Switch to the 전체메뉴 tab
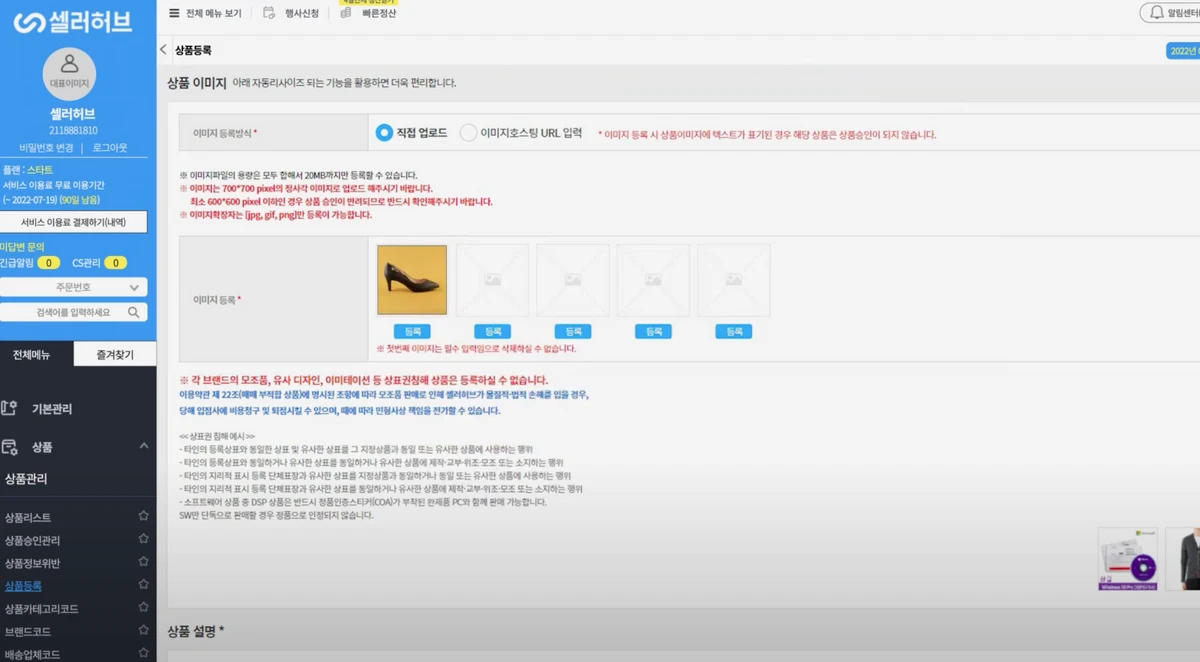This screenshot has height=662, width=1200. [x=37, y=354]
